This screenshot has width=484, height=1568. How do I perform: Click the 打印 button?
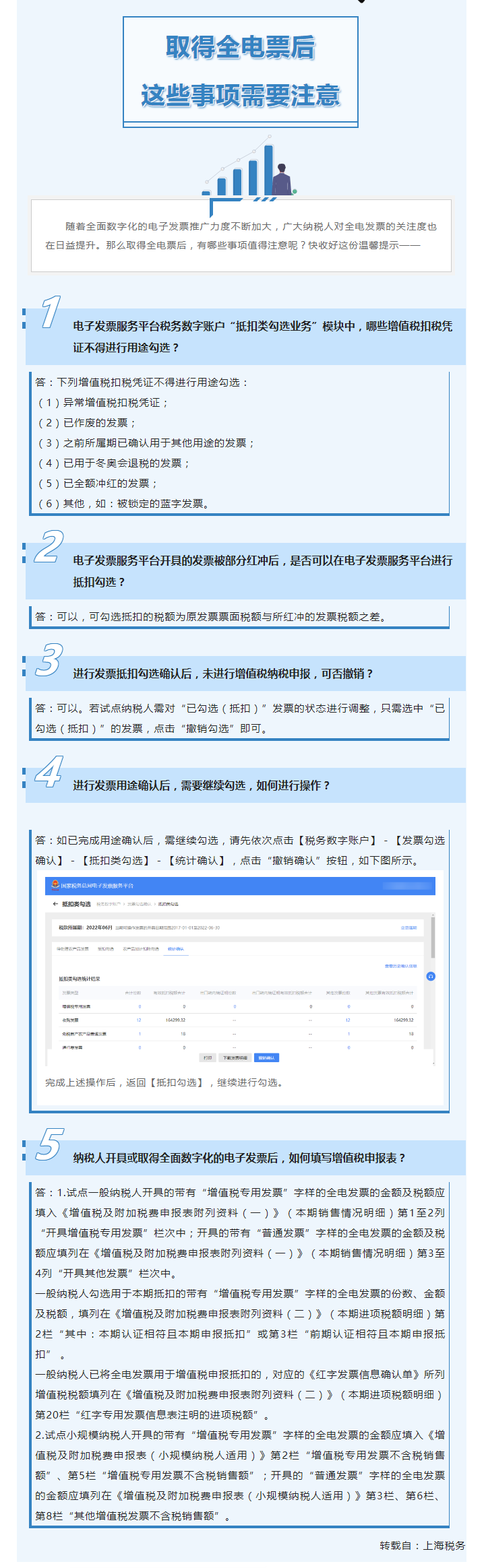(208, 1058)
